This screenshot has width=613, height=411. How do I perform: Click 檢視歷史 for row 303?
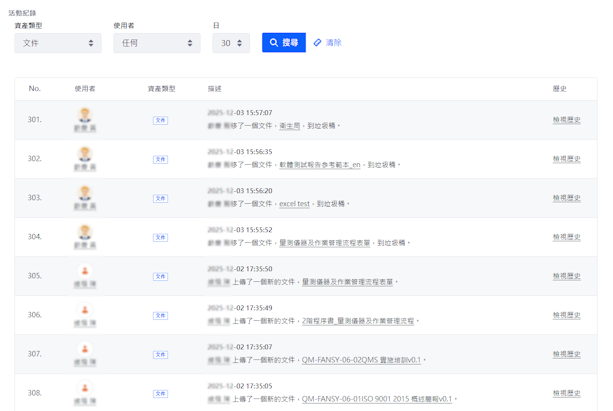(x=566, y=198)
